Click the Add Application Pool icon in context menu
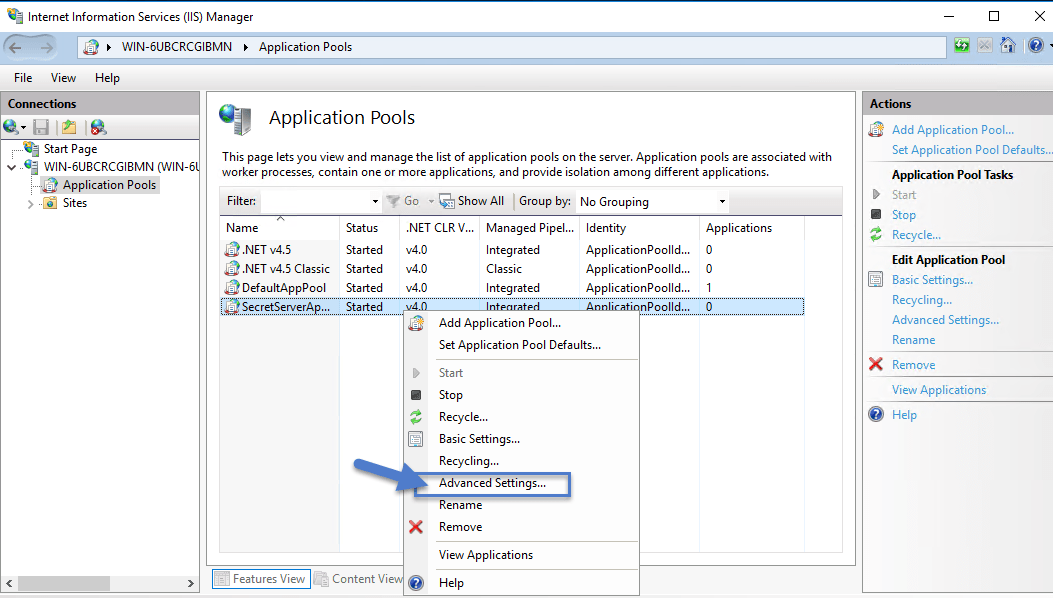 click(x=416, y=323)
